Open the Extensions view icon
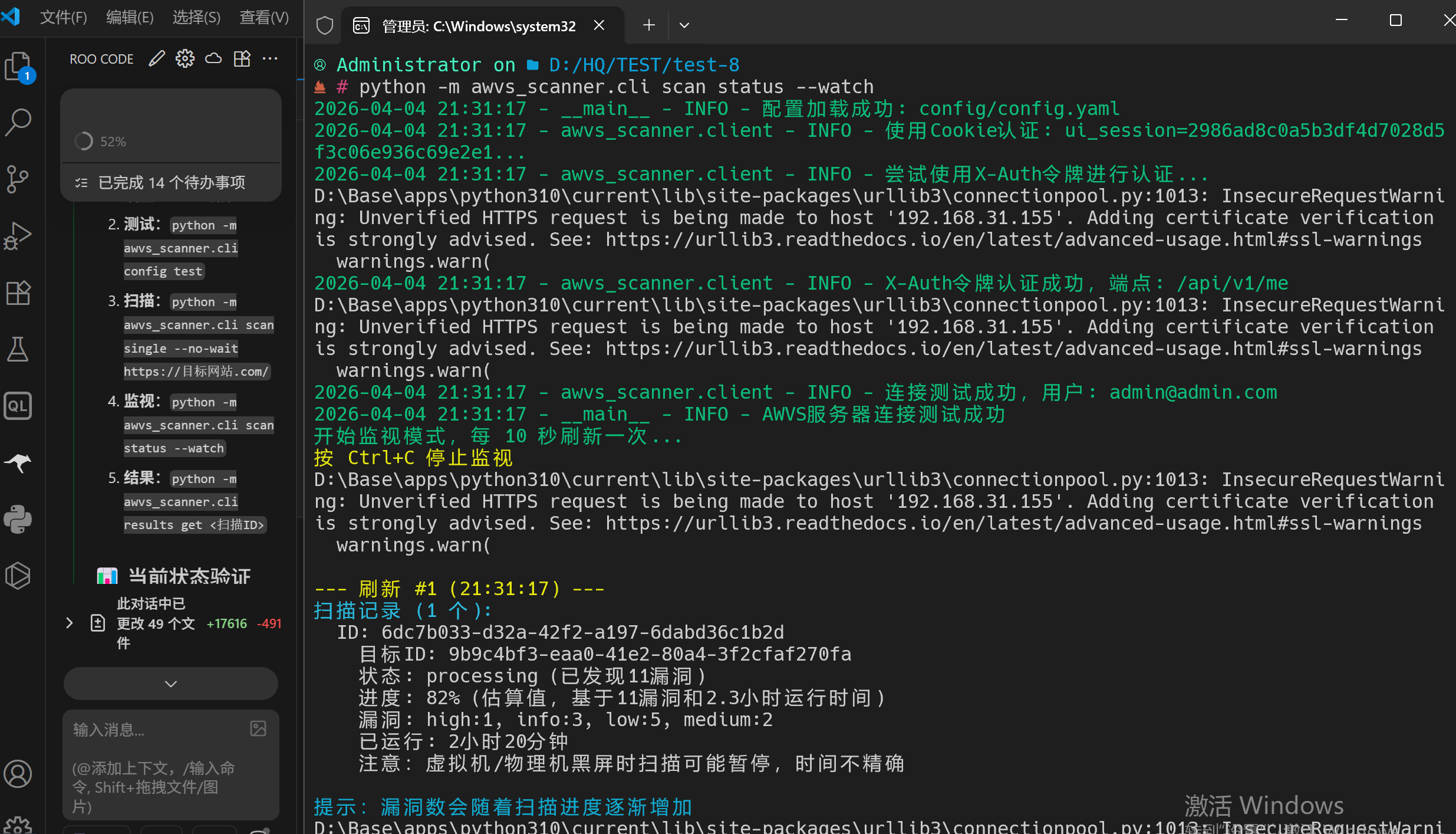 click(x=18, y=293)
